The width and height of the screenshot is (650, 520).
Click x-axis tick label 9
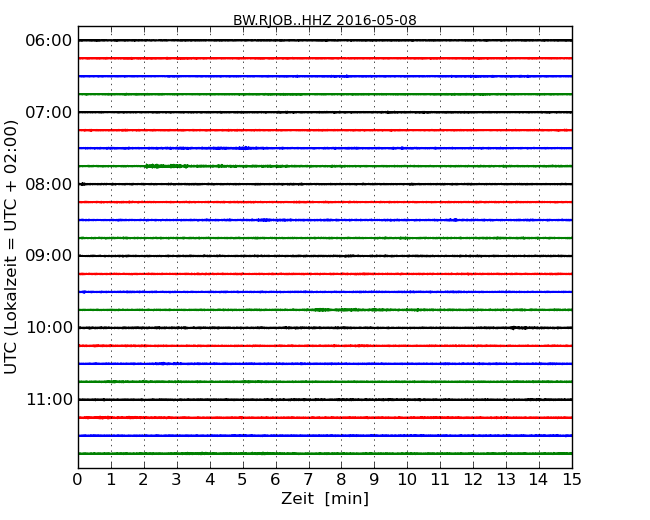374,480
